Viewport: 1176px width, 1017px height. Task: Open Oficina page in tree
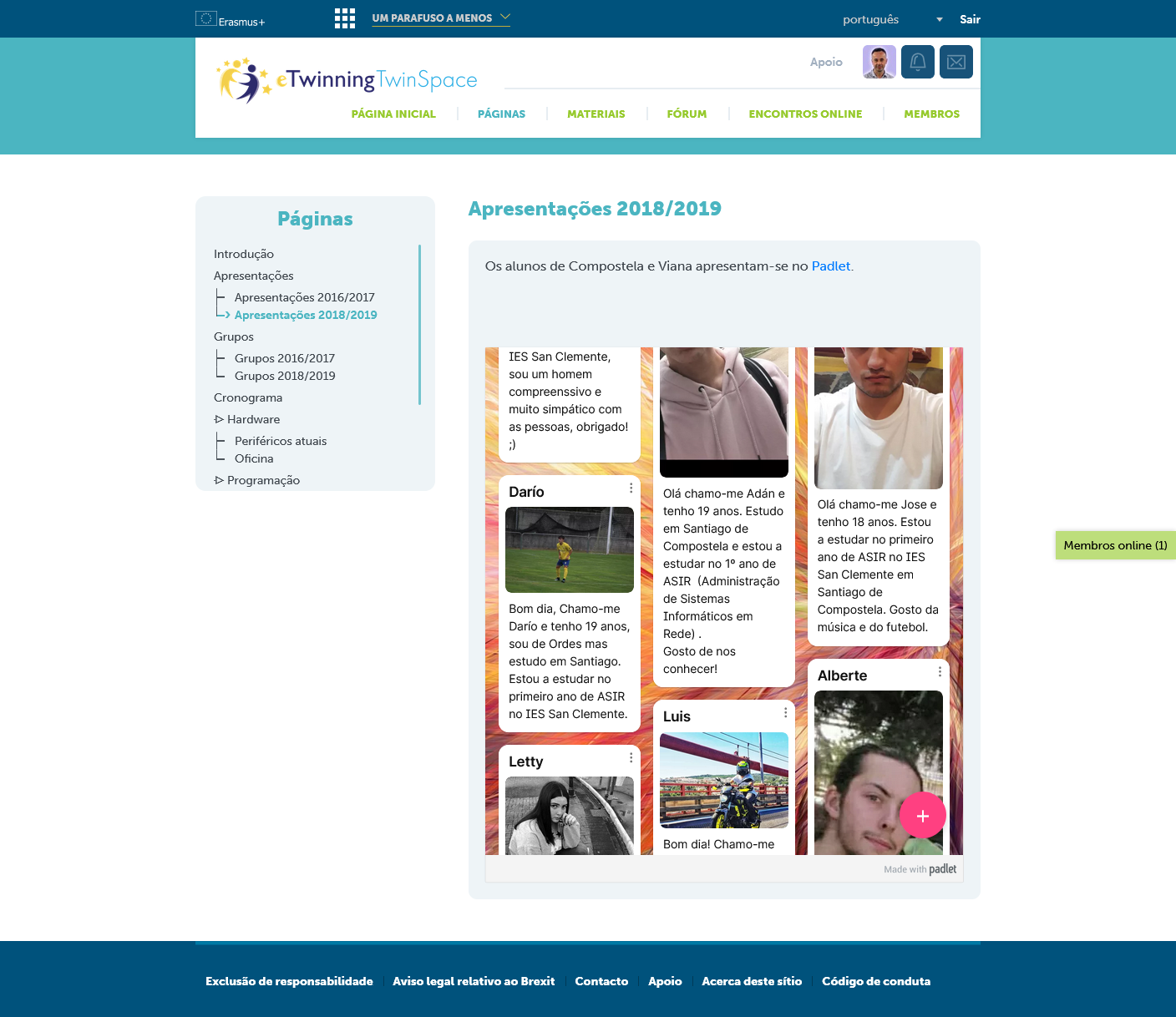[254, 458]
